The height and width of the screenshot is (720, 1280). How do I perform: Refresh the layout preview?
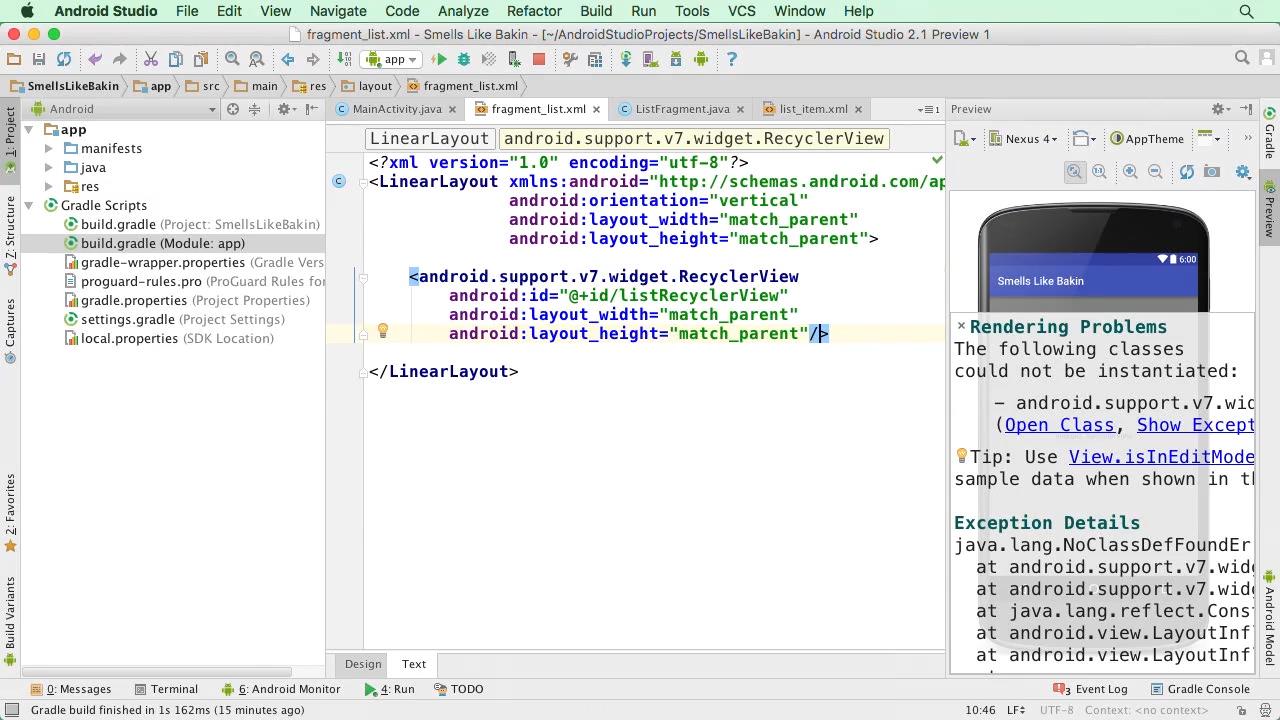1186,172
